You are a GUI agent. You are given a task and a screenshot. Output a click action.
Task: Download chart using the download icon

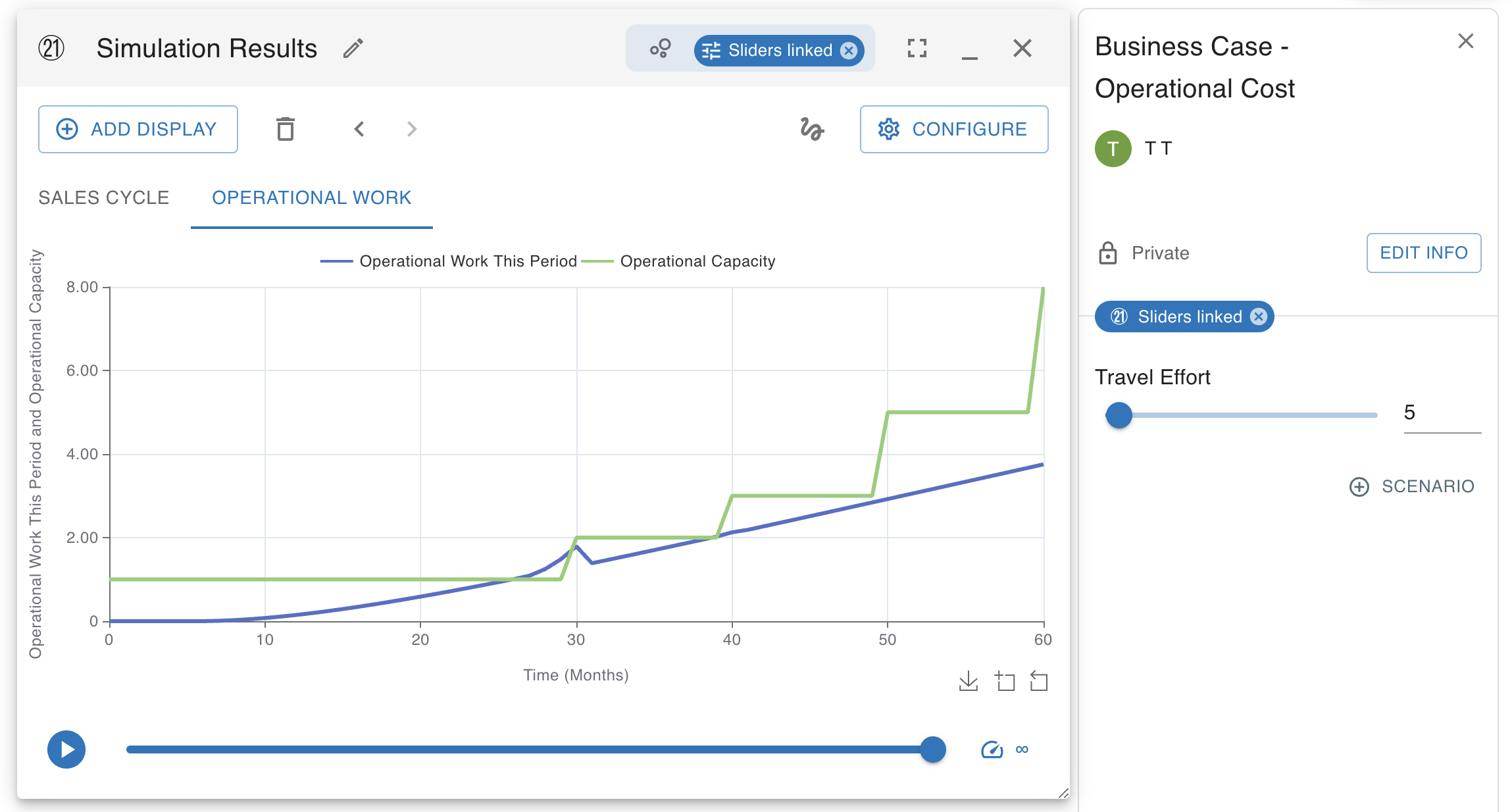coord(968,681)
